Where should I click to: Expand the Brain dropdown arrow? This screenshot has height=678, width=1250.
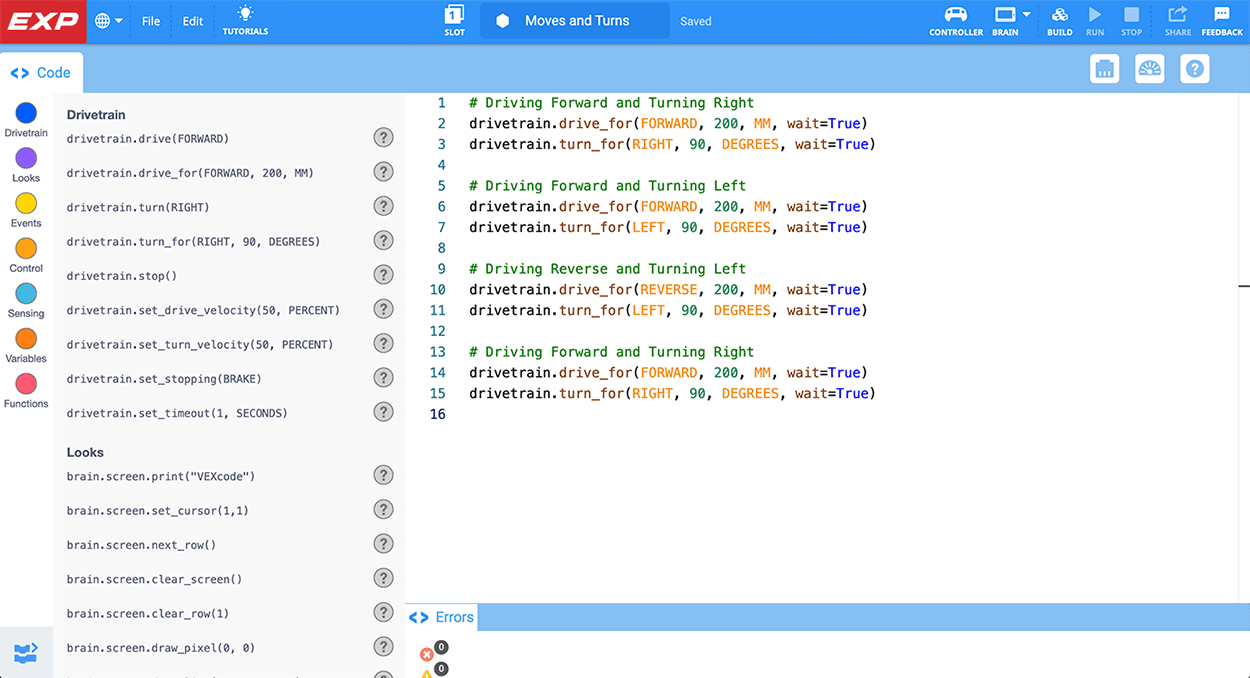click(1026, 15)
